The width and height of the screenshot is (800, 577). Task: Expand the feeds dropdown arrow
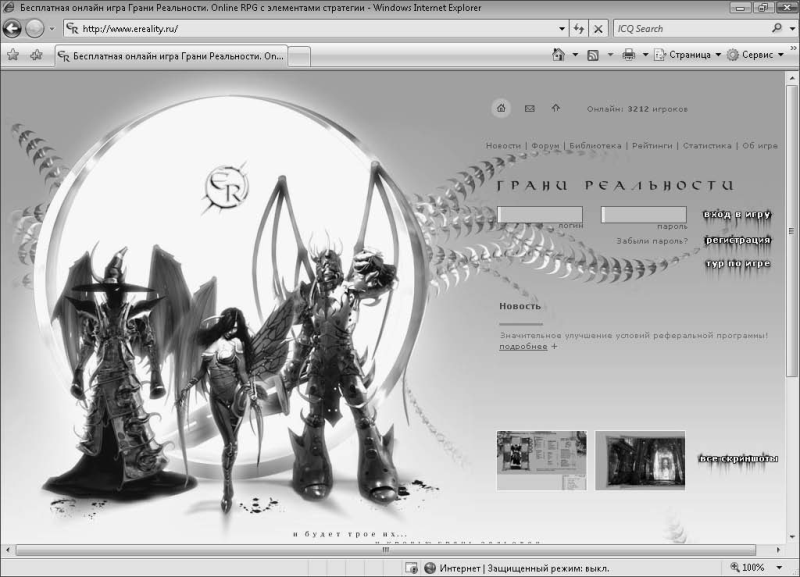coord(610,55)
